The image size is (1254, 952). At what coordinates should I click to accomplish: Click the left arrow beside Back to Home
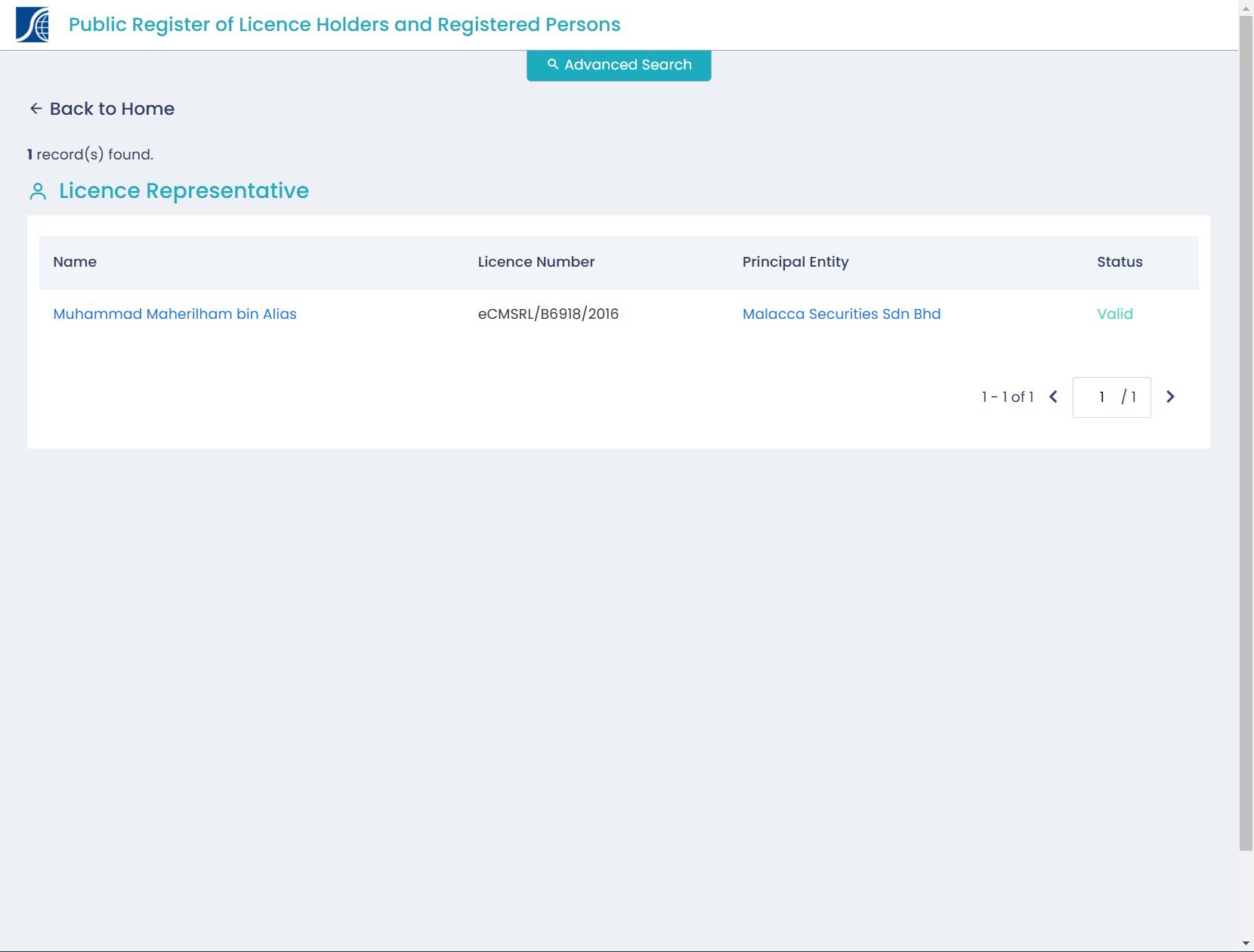tap(36, 109)
